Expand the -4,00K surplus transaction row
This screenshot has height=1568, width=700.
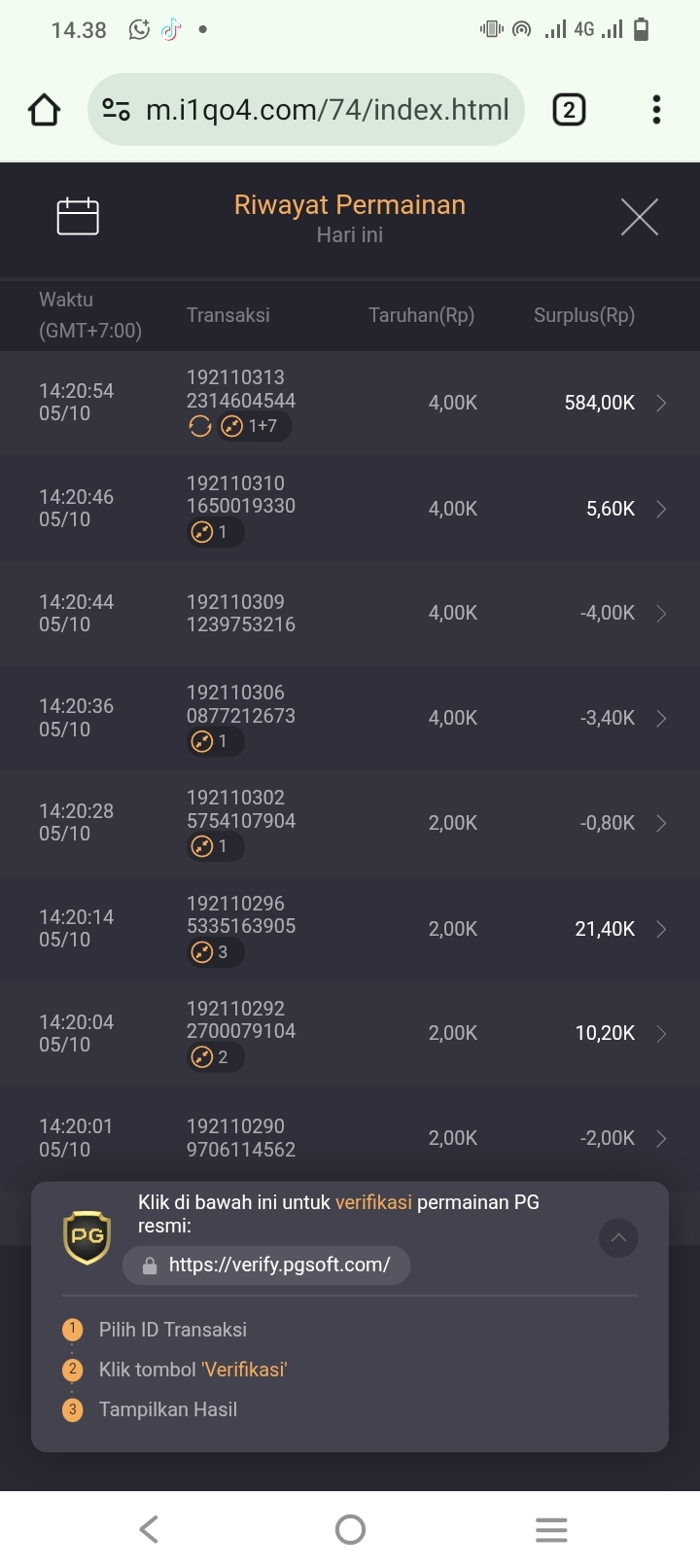point(350,614)
